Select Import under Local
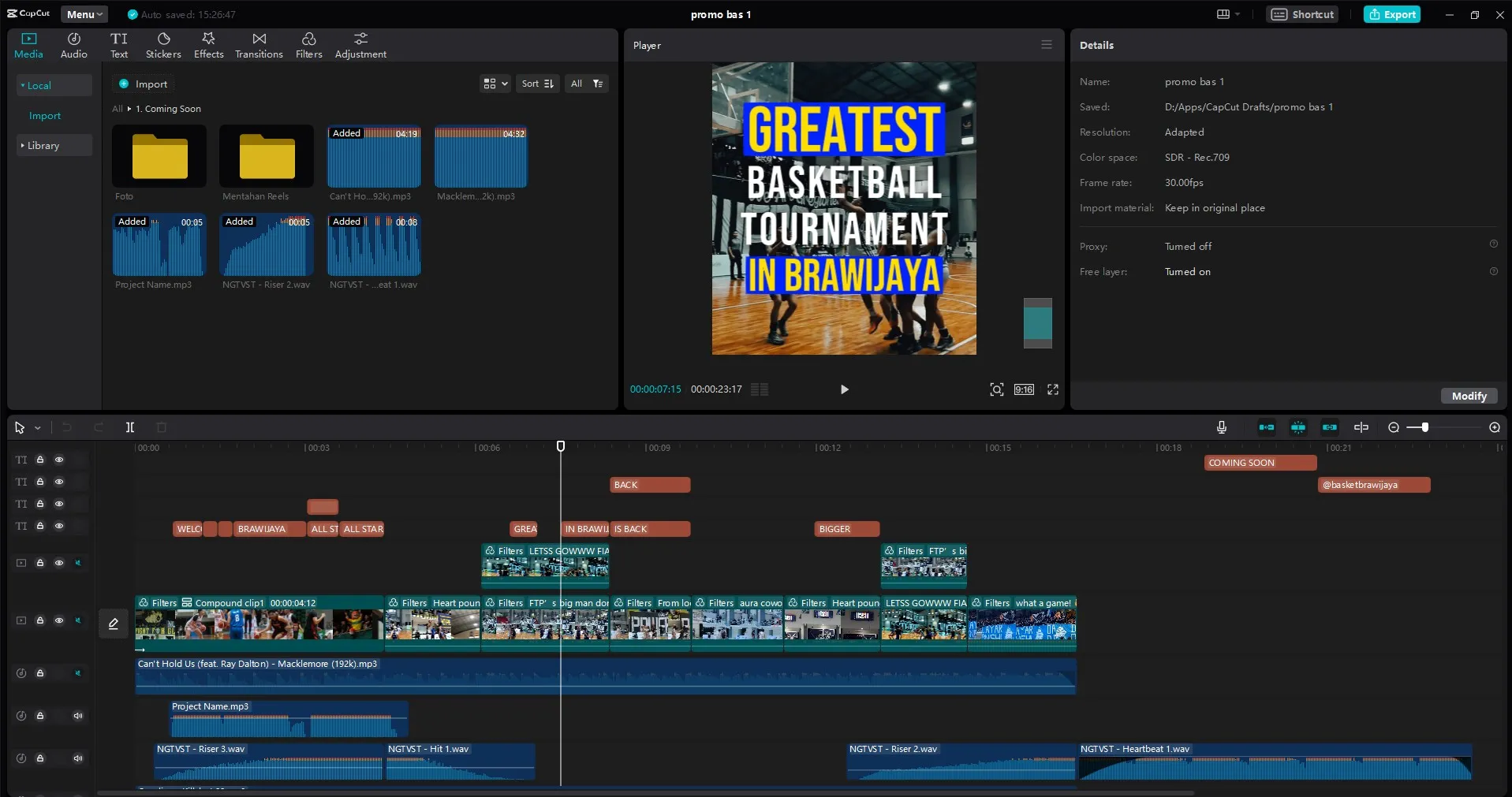 click(x=45, y=116)
